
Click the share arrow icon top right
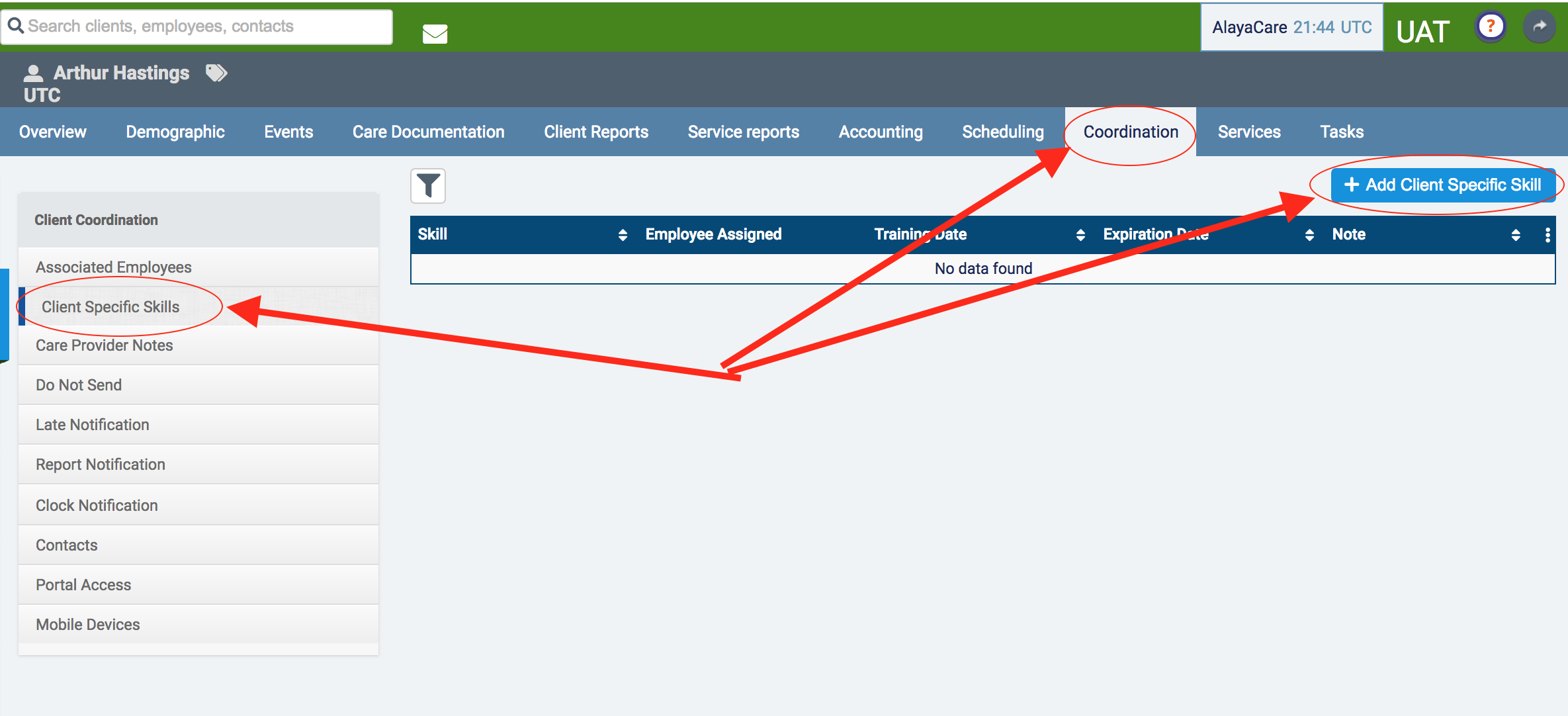tap(1540, 27)
